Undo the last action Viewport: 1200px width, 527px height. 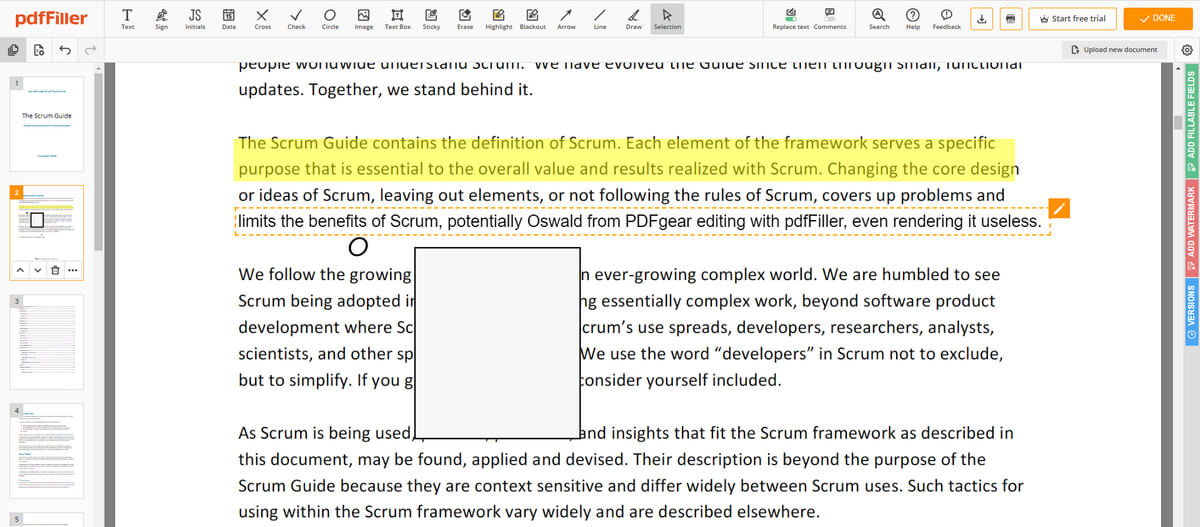click(65, 49)
